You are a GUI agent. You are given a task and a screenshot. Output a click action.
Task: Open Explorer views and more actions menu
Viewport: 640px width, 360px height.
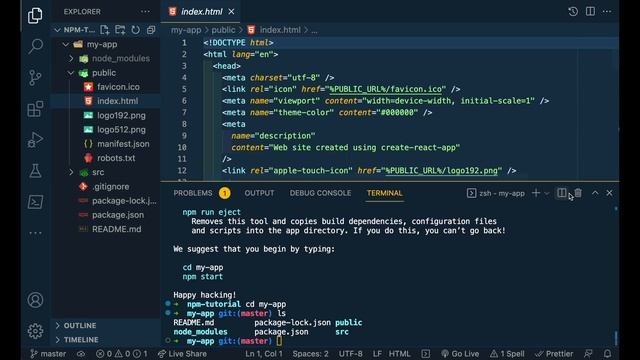[145, 11]
